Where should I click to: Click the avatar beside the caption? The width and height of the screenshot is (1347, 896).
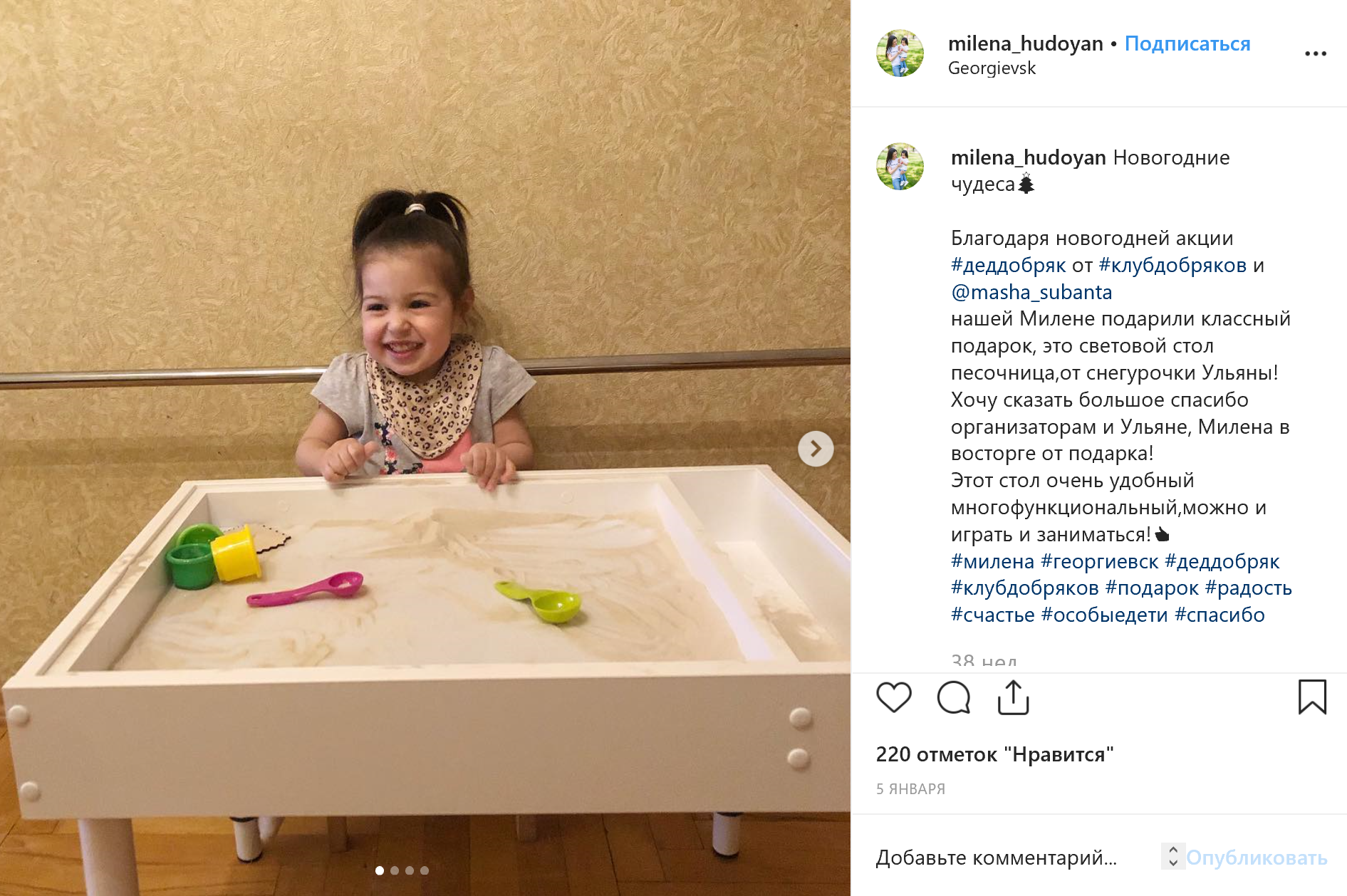(900, 166)
